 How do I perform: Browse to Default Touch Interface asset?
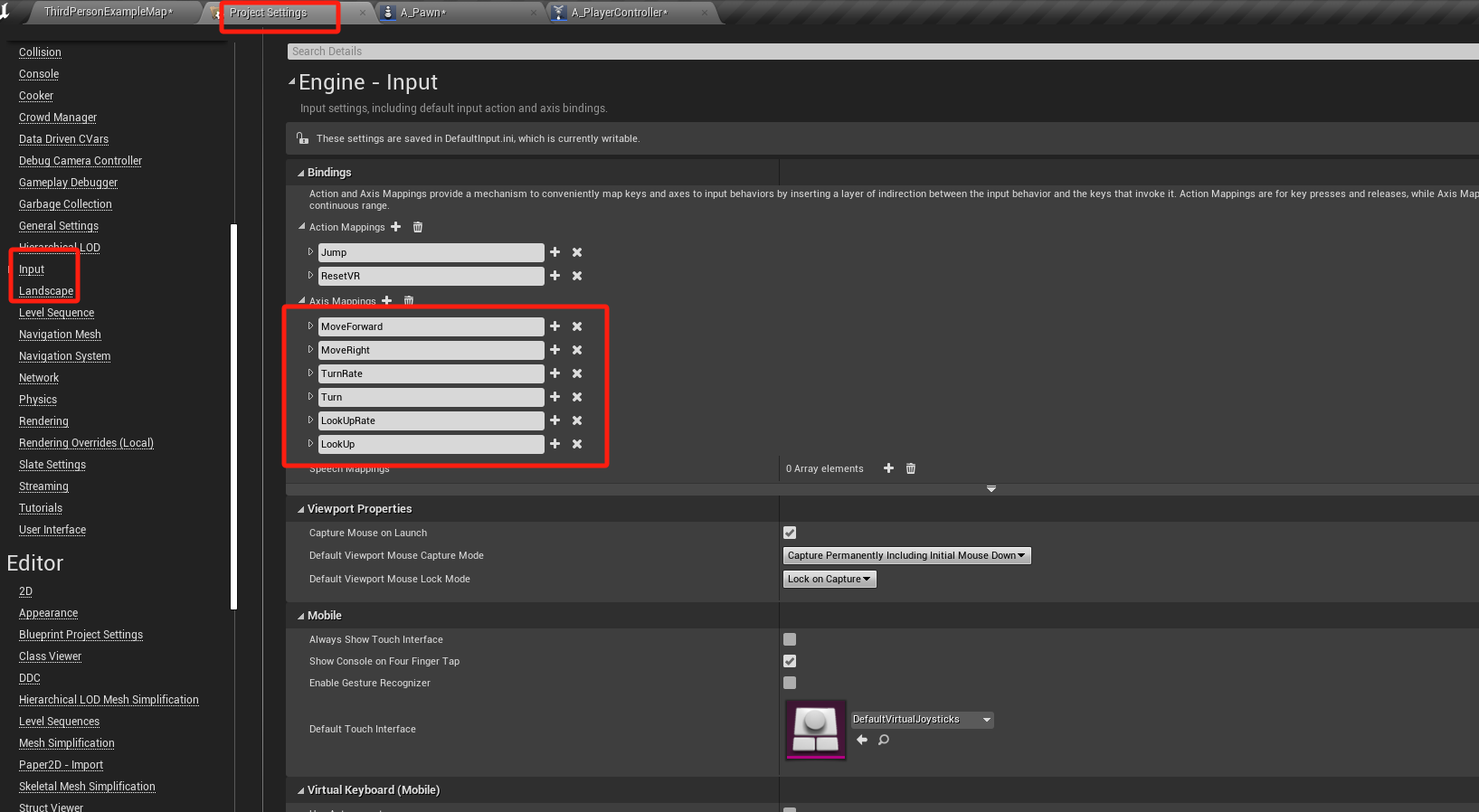point(884,740)
